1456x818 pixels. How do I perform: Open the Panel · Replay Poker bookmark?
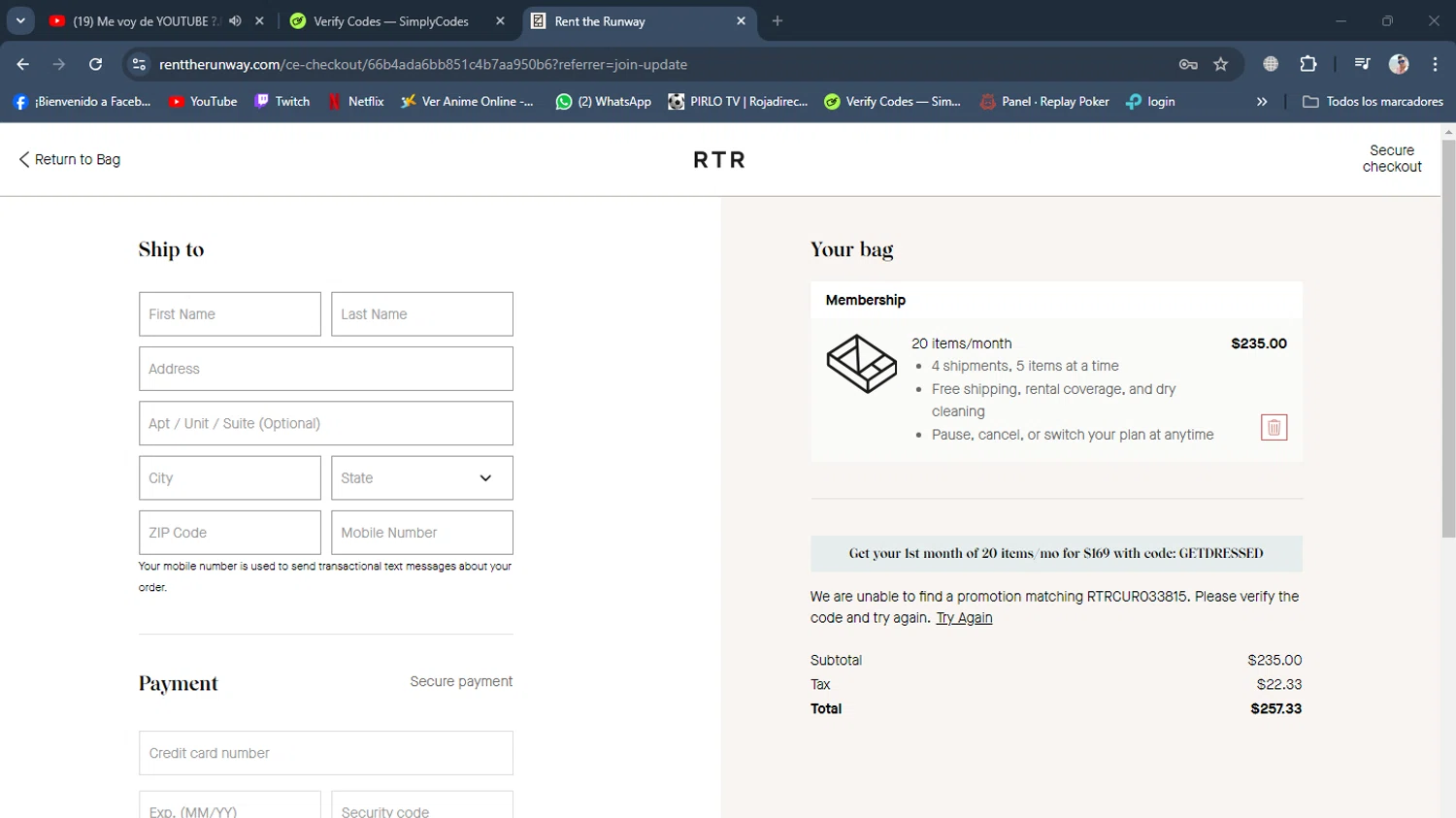[1044, 101]
